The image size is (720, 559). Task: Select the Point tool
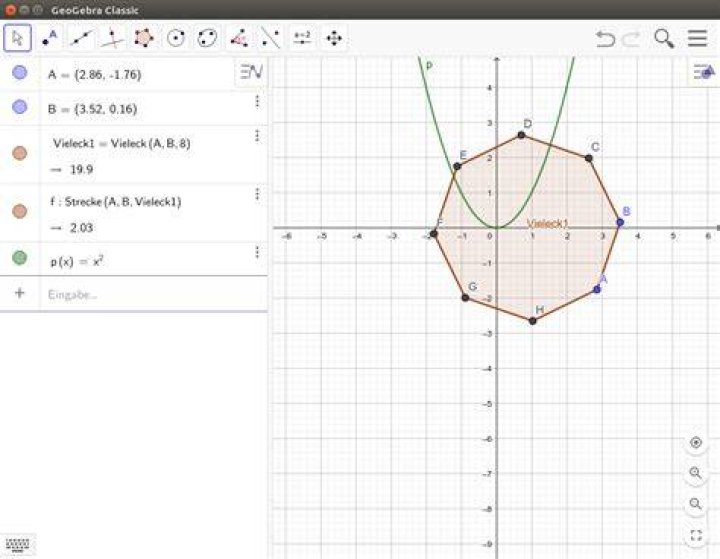pos(49,38)
